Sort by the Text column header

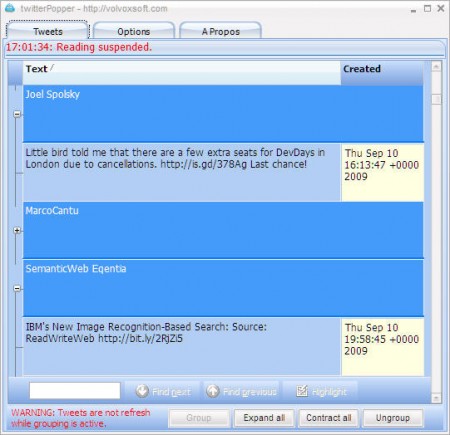(182, 73)
